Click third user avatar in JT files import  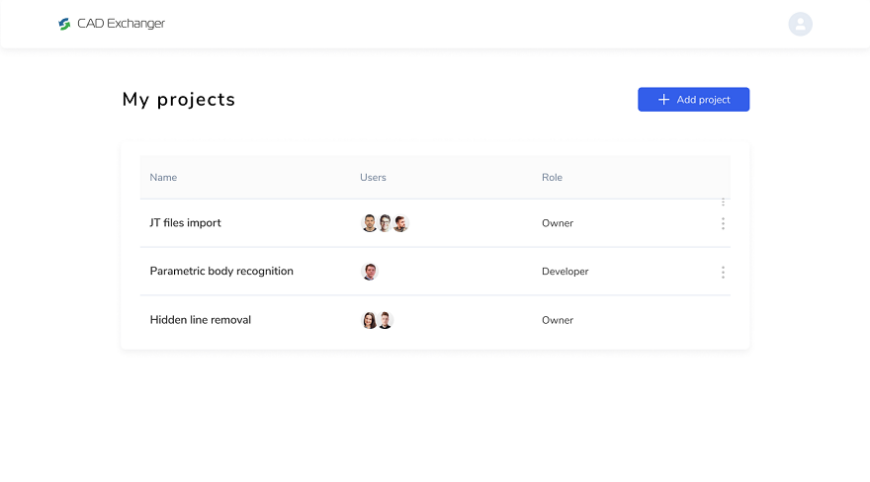(400, 223)
